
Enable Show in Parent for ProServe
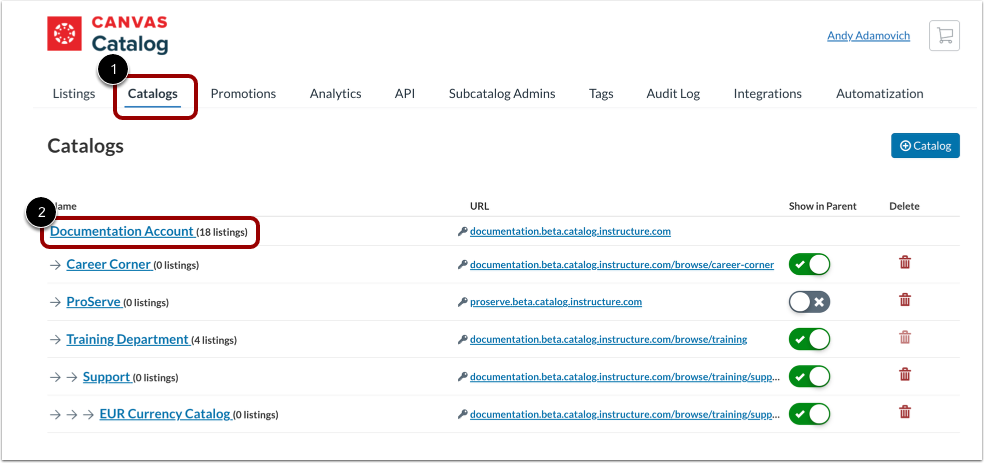click(810, 302)
